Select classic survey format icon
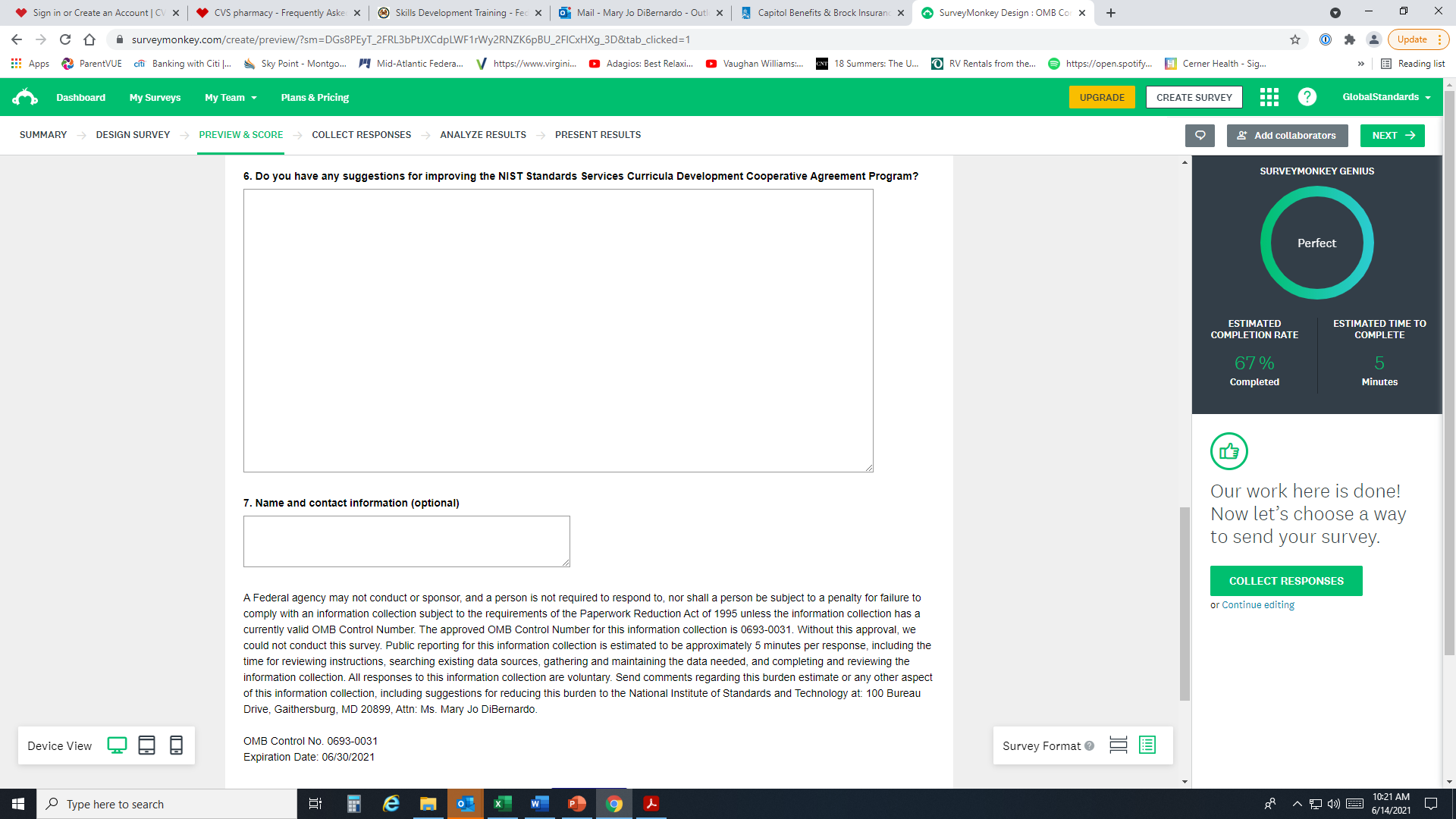This screenshot has height=819, width=1456. 1147,745
